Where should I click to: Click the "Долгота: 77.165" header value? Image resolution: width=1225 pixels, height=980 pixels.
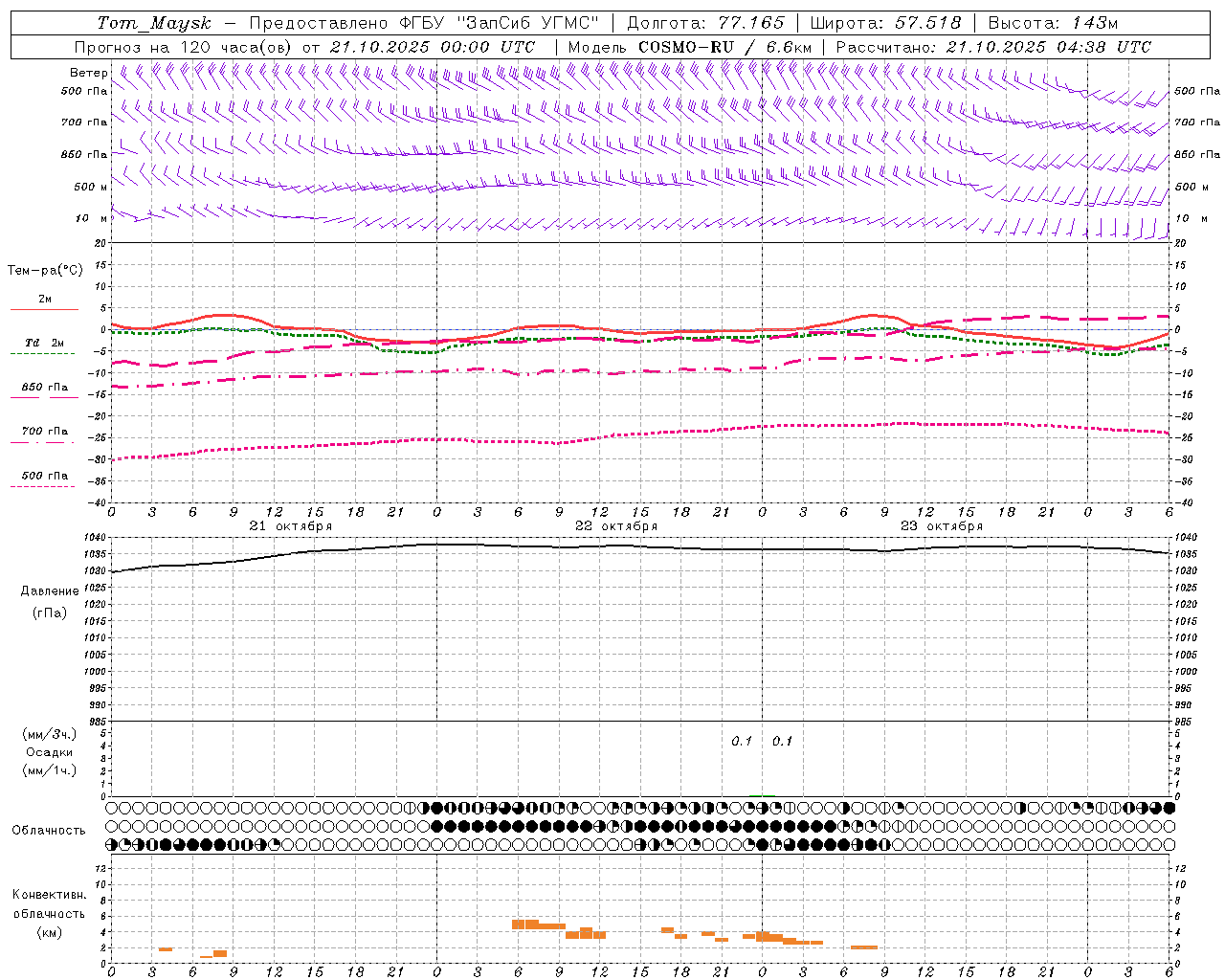(x=705, y=23)
